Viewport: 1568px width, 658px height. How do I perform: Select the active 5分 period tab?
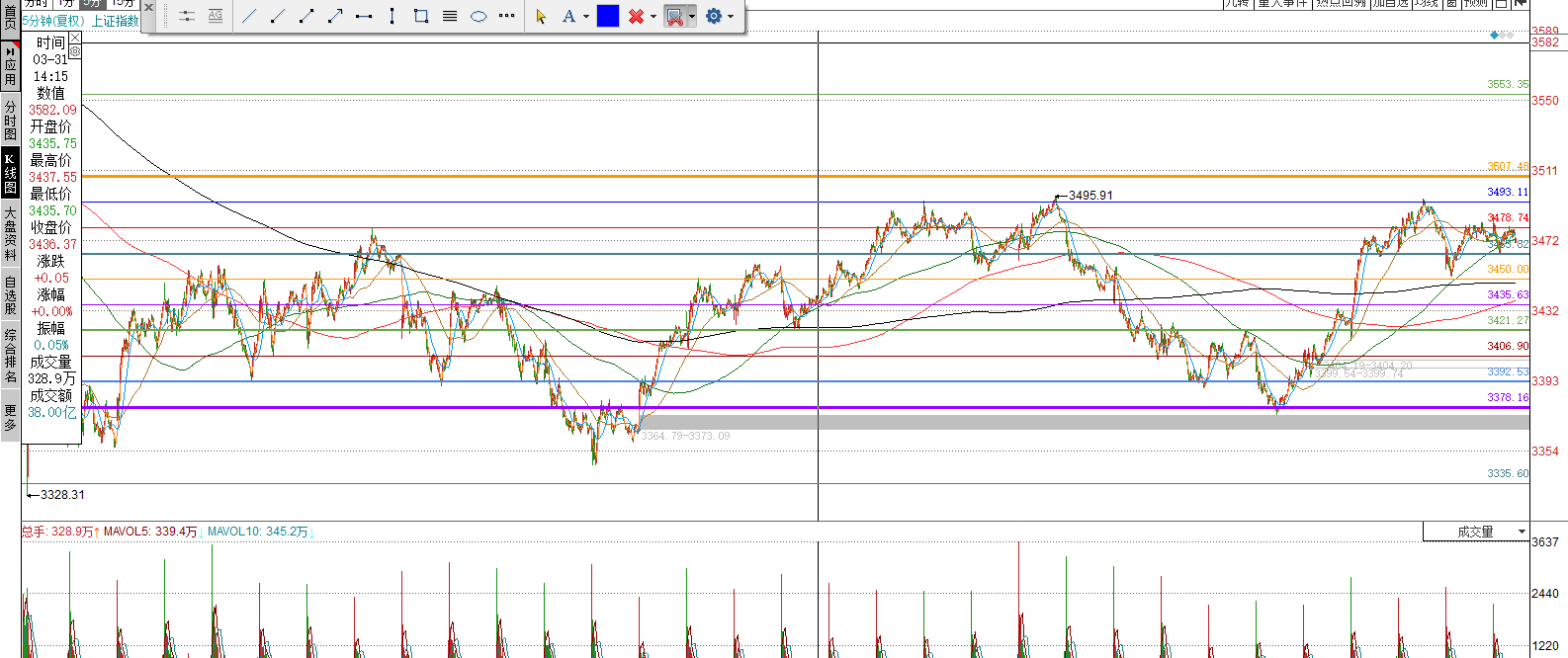click(x=92, y=4)
